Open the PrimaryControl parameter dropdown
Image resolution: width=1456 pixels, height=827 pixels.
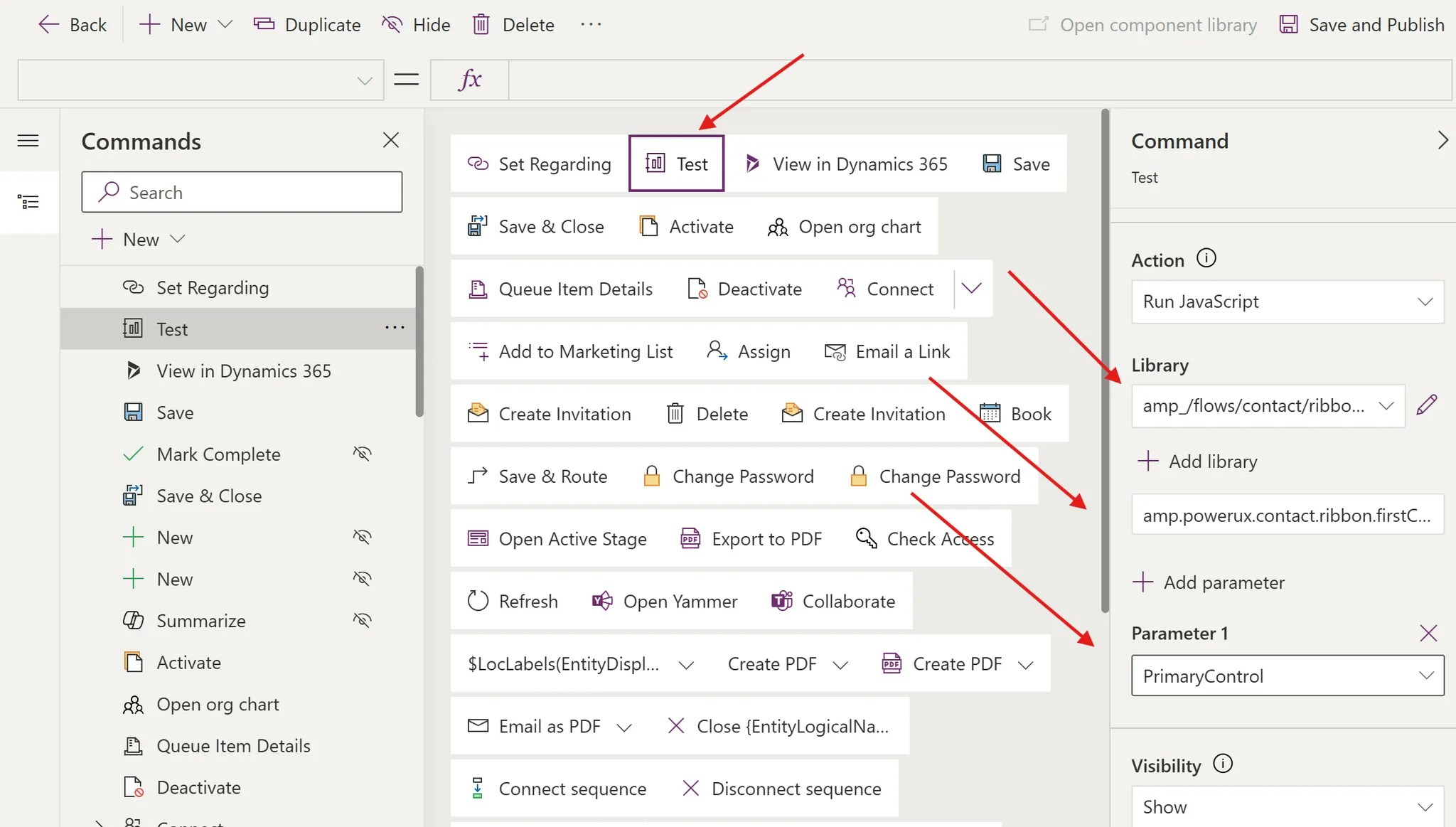[x=1287, y=676]
